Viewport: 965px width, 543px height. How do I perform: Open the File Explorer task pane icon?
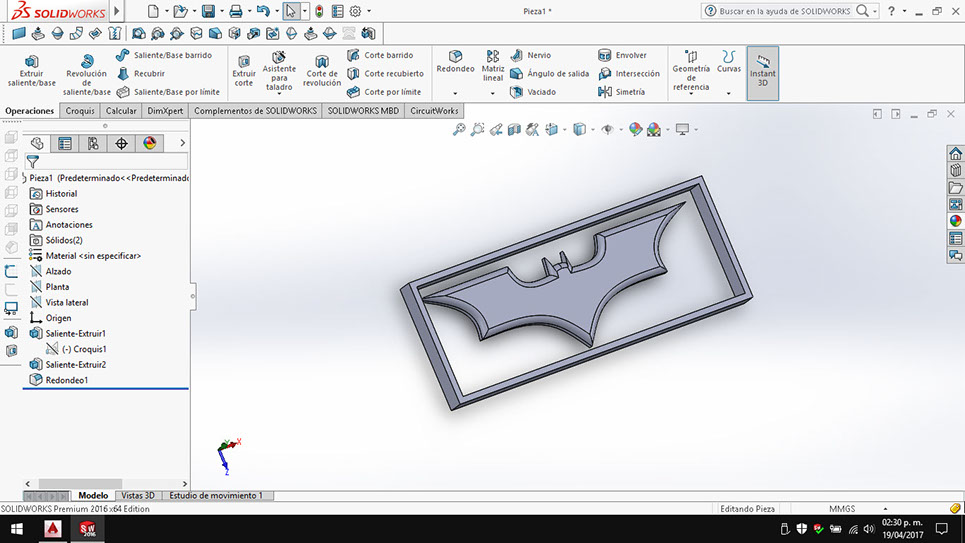(955, 187)
